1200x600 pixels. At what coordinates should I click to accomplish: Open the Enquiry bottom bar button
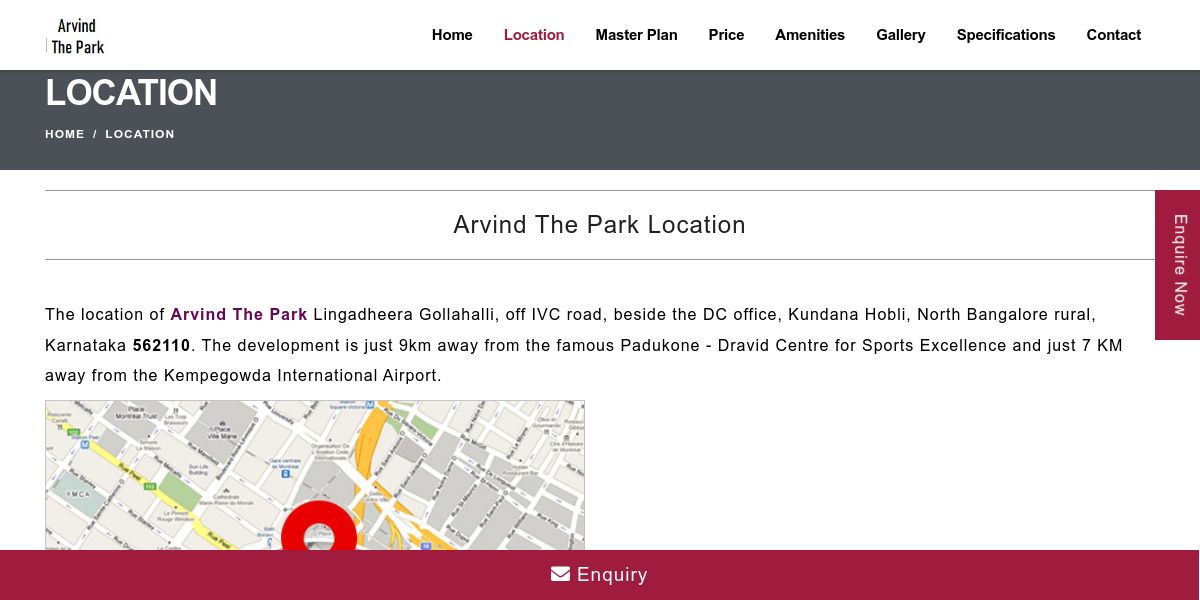[x=600, y=575]
